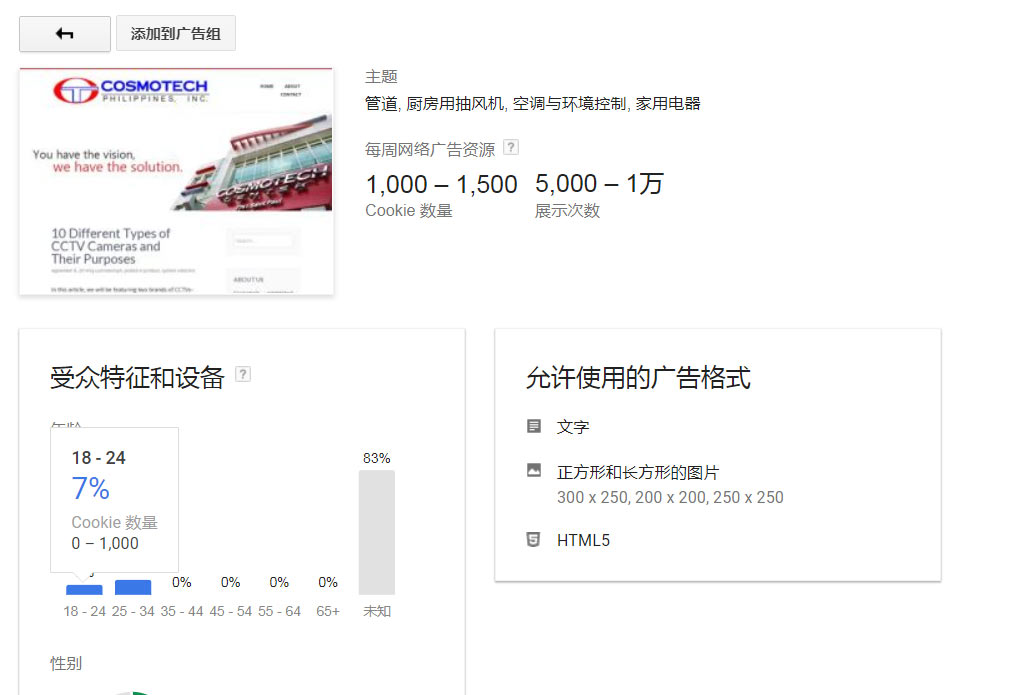Click the HTML5 shield icon
Image resolution: width=1021 pixels, height=695 pixels.
[534, 540]
